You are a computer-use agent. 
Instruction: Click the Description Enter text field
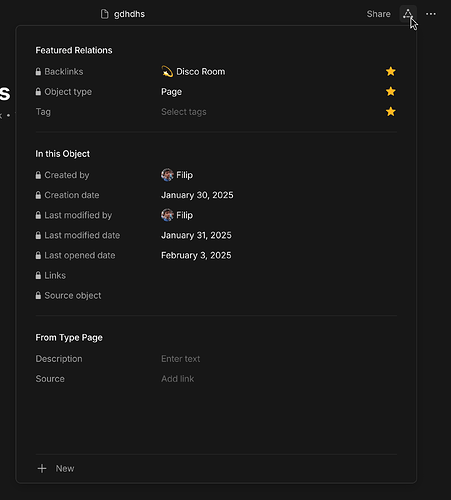180,359
